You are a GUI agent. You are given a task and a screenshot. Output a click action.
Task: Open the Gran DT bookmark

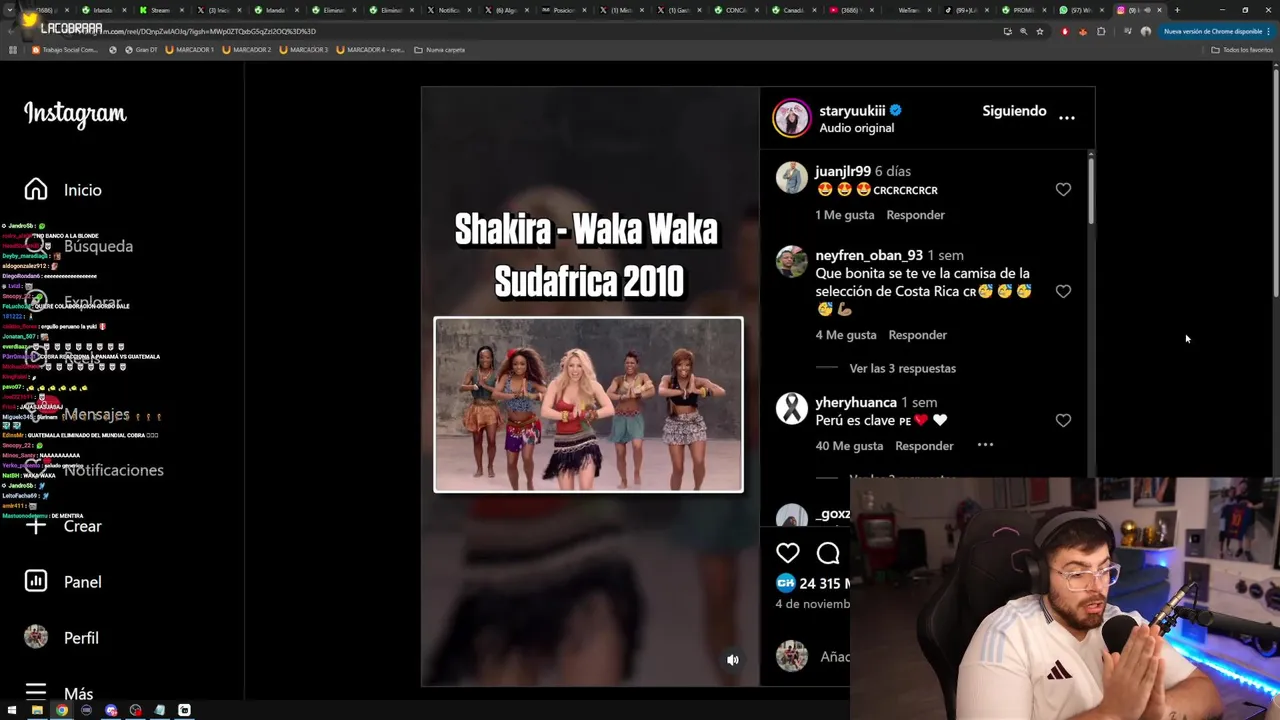click(x=141, y=49)
